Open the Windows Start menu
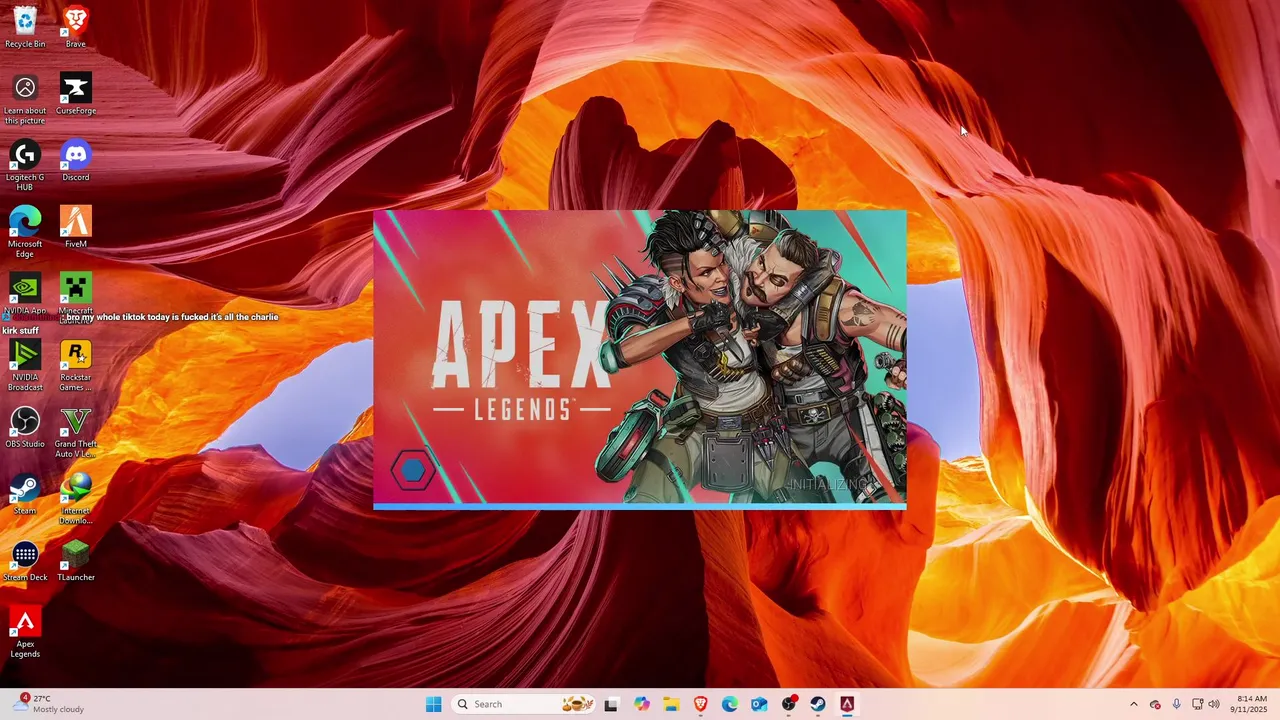Screen dimensions: 1280x720 point(433,704)
